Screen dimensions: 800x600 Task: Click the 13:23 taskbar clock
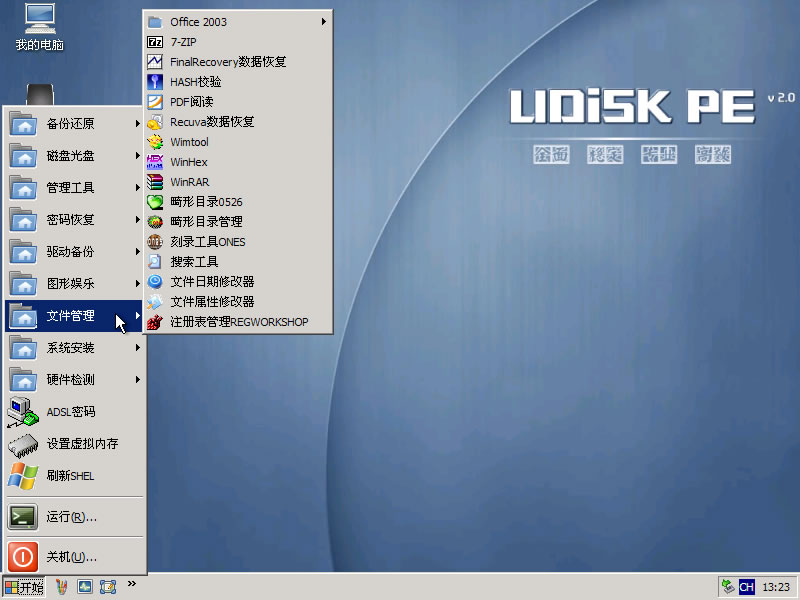point(776,587)
